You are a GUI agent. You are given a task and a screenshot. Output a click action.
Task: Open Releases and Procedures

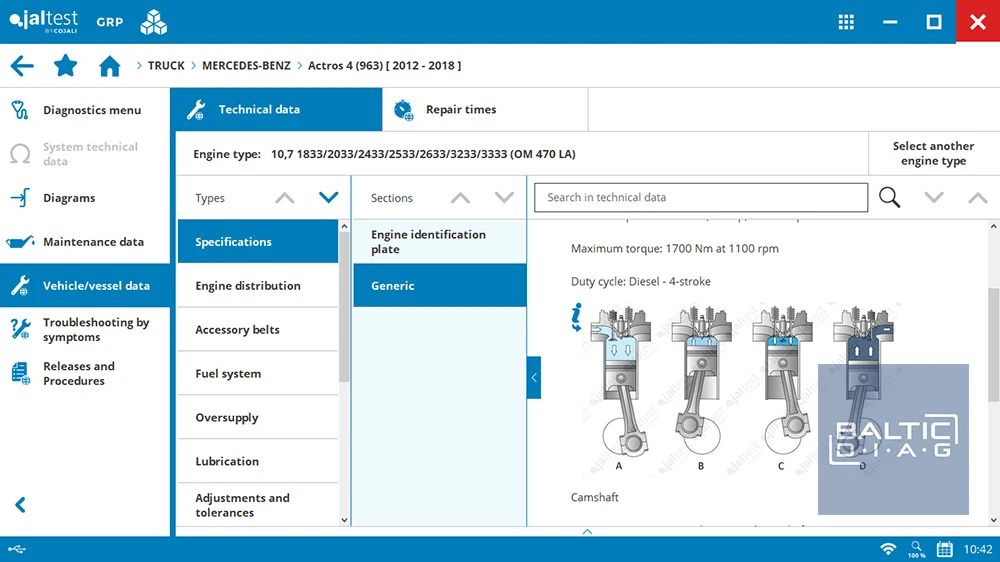pos(85,373)
